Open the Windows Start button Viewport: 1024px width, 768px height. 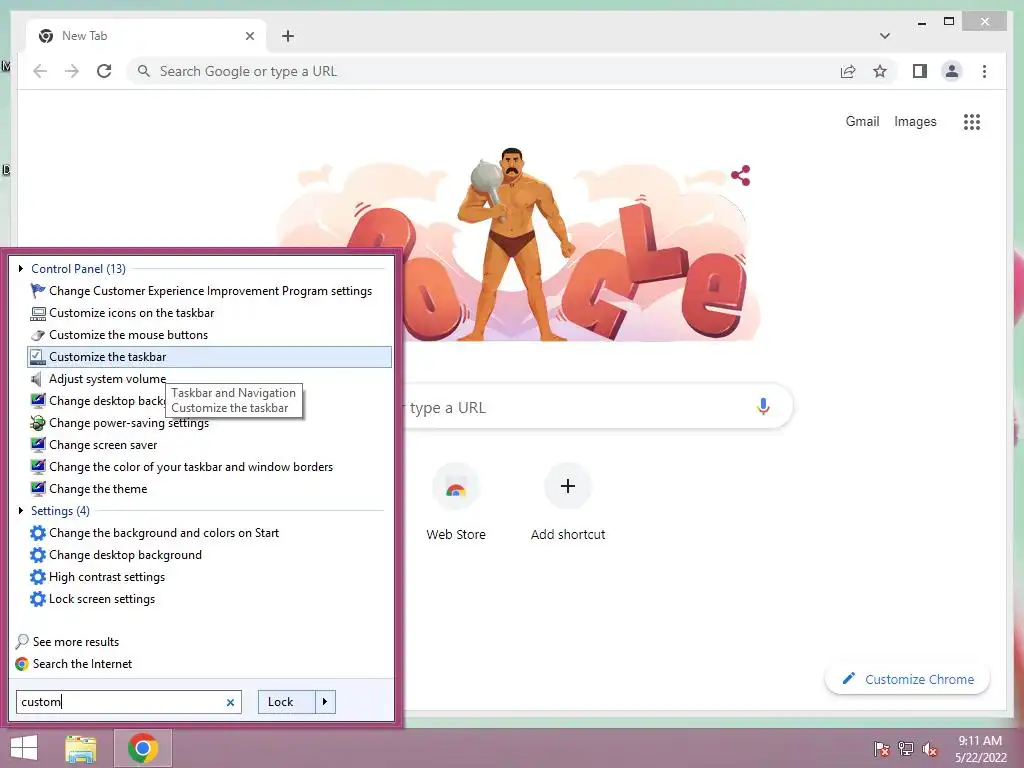click(x=24, y=748)
